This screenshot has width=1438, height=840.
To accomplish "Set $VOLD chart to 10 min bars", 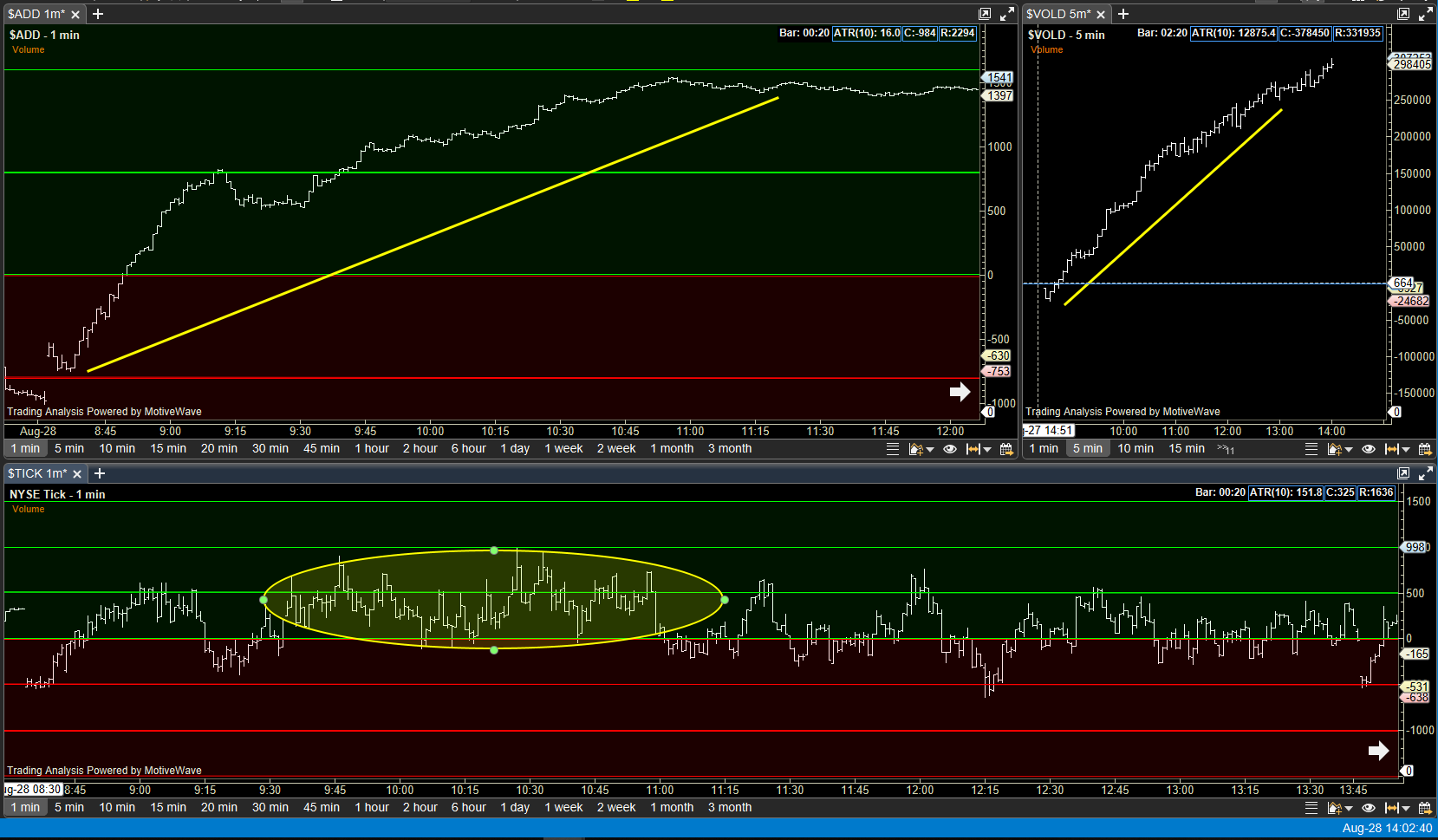I will [x=1135, y=449].
